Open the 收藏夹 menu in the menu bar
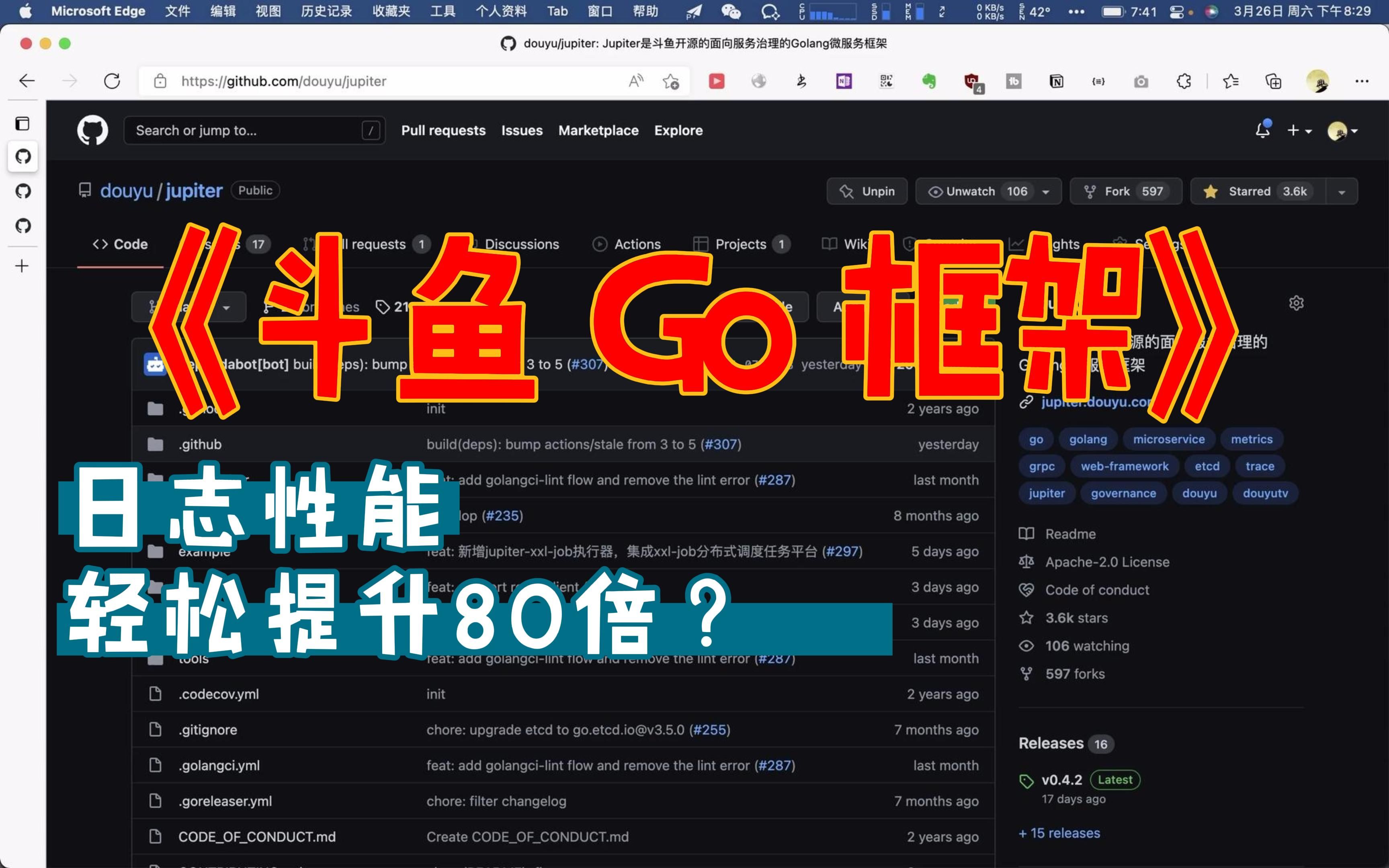Screen dimensions: 1389x868 (391, 11)
